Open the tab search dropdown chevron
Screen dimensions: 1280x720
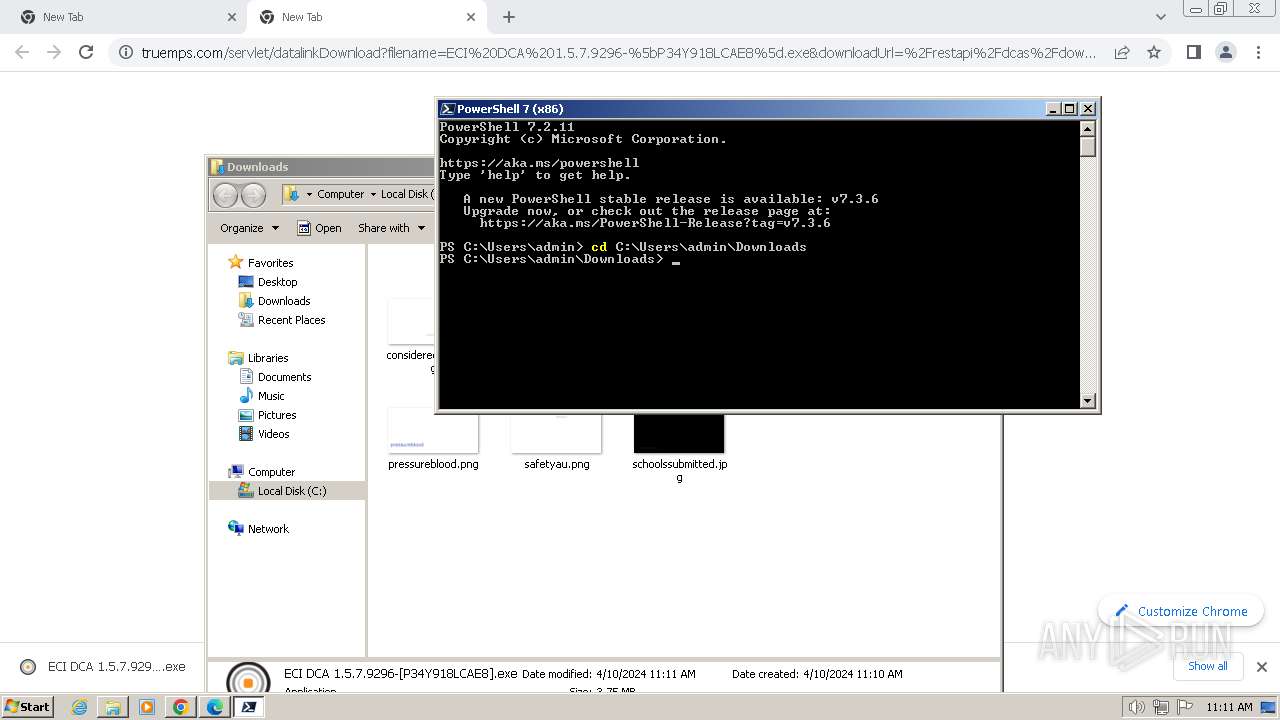tap(1161, 17)
